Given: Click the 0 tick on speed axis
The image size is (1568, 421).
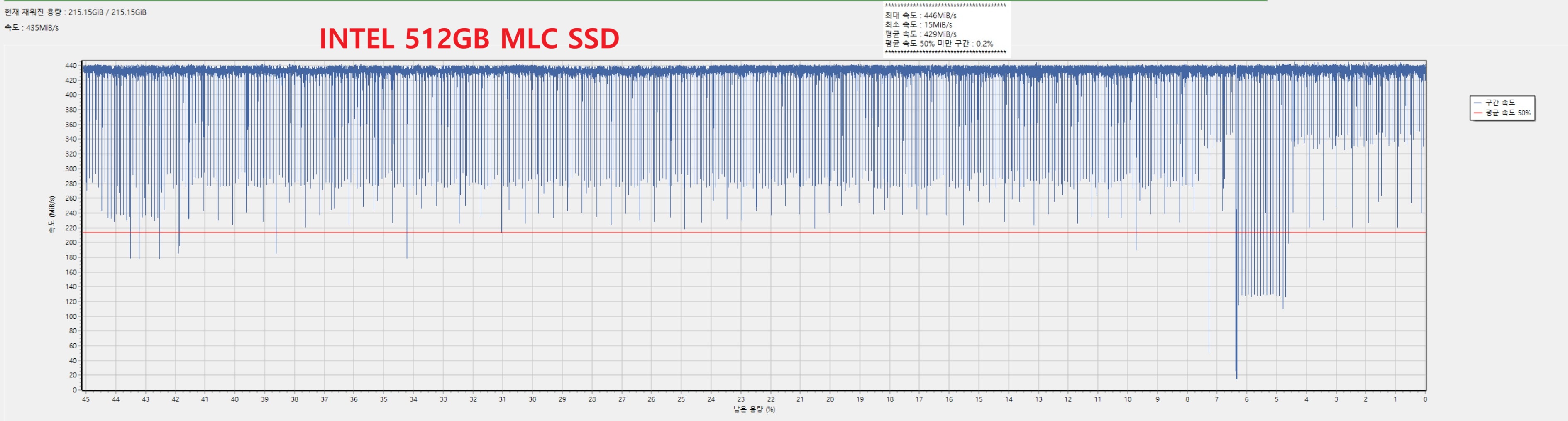Looking at the screenshot, I should tap(75, 390).
